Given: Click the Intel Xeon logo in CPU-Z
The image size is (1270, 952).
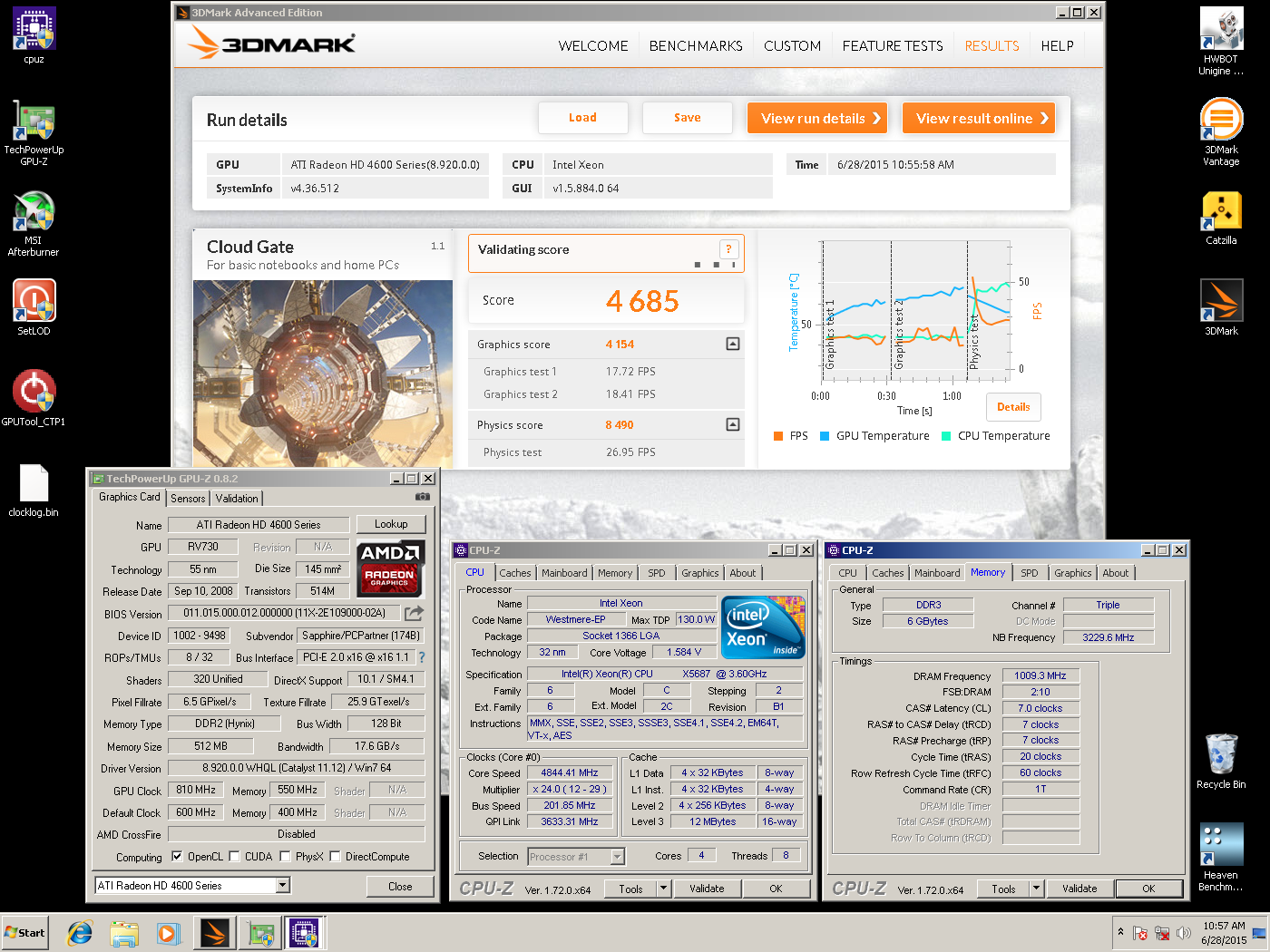Looking at the screenshot, I should point(763,627).
